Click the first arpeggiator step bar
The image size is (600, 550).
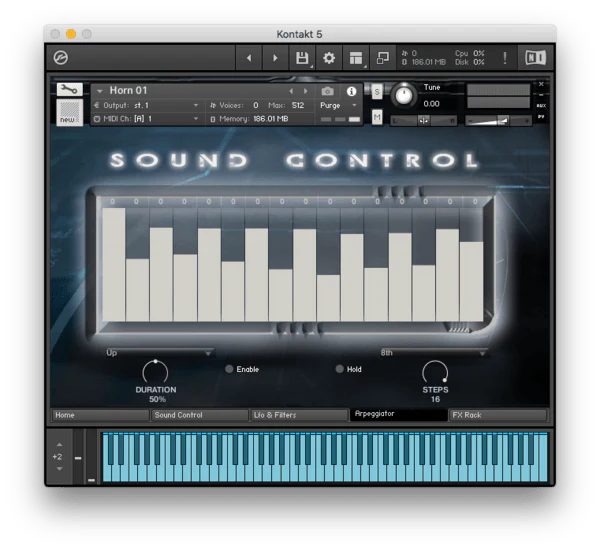(114, 264)
